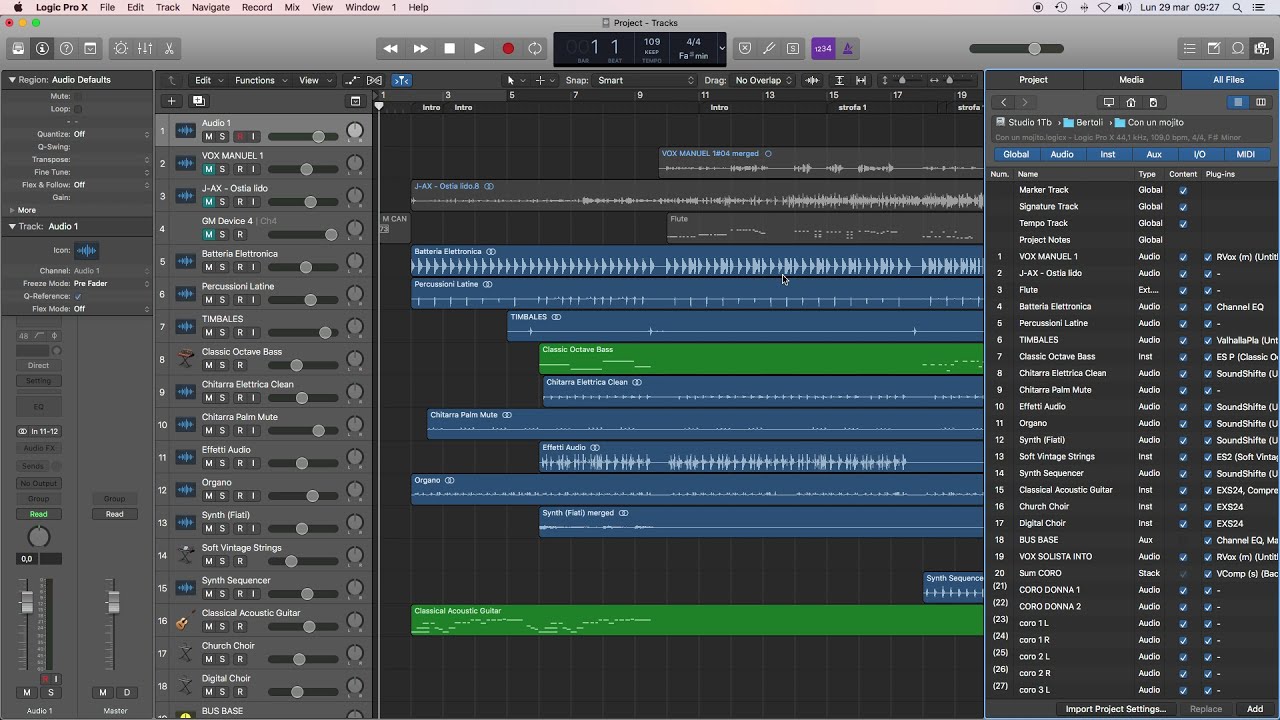Click the Rewind transport button
1280x720 pixels.
391,48
